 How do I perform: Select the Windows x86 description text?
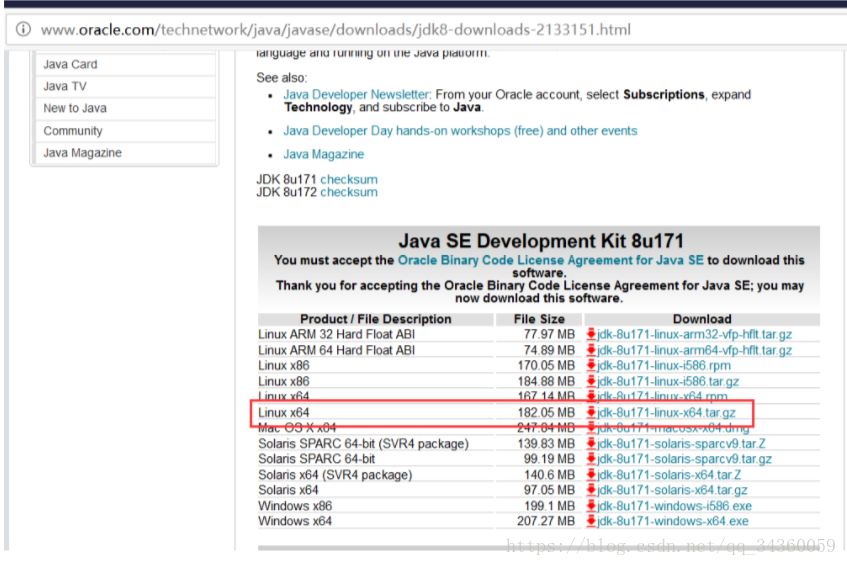point(295,506)
